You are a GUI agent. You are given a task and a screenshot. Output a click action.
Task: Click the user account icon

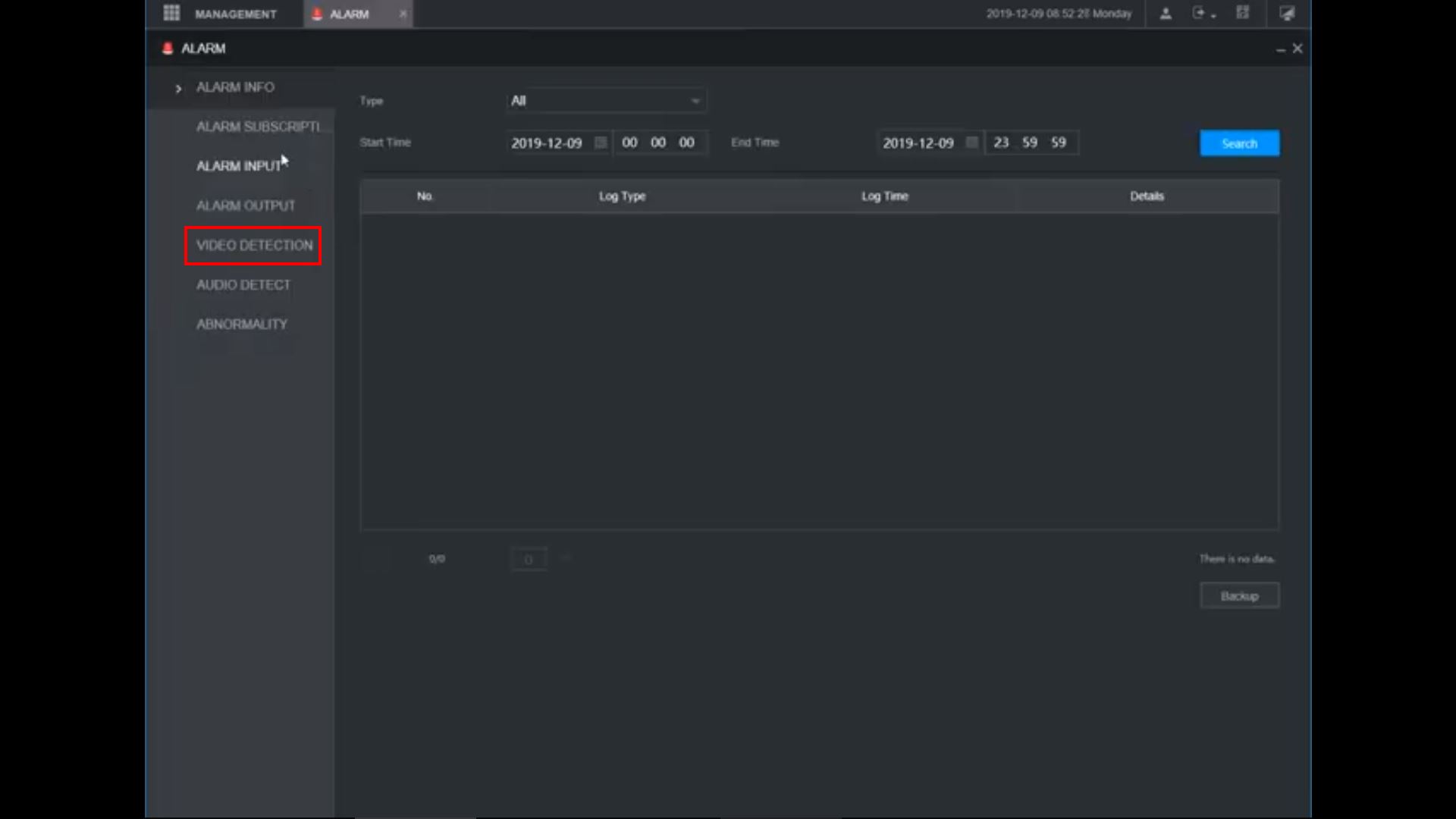[1166, 14]
